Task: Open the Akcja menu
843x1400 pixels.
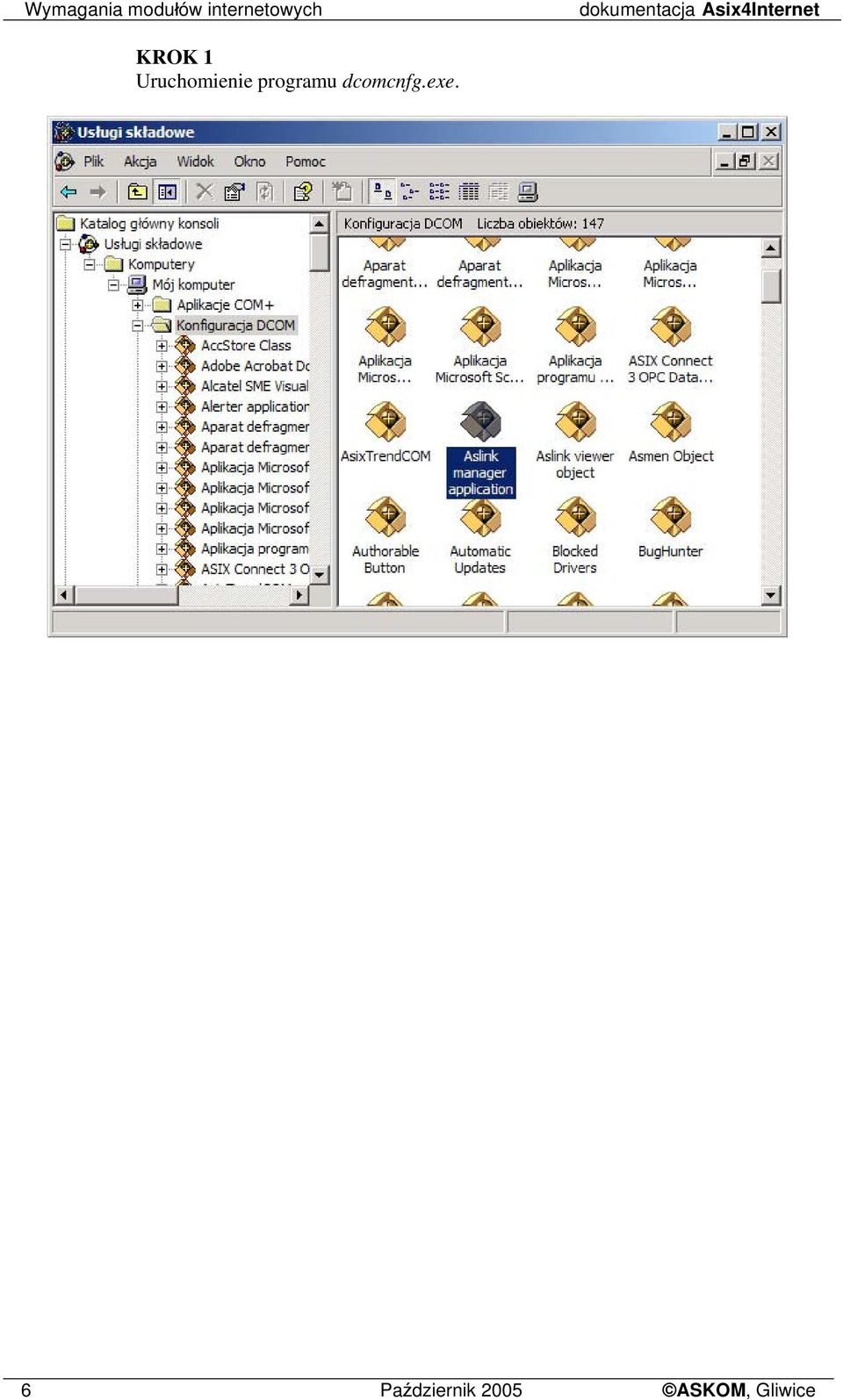Action: [140, 162]
